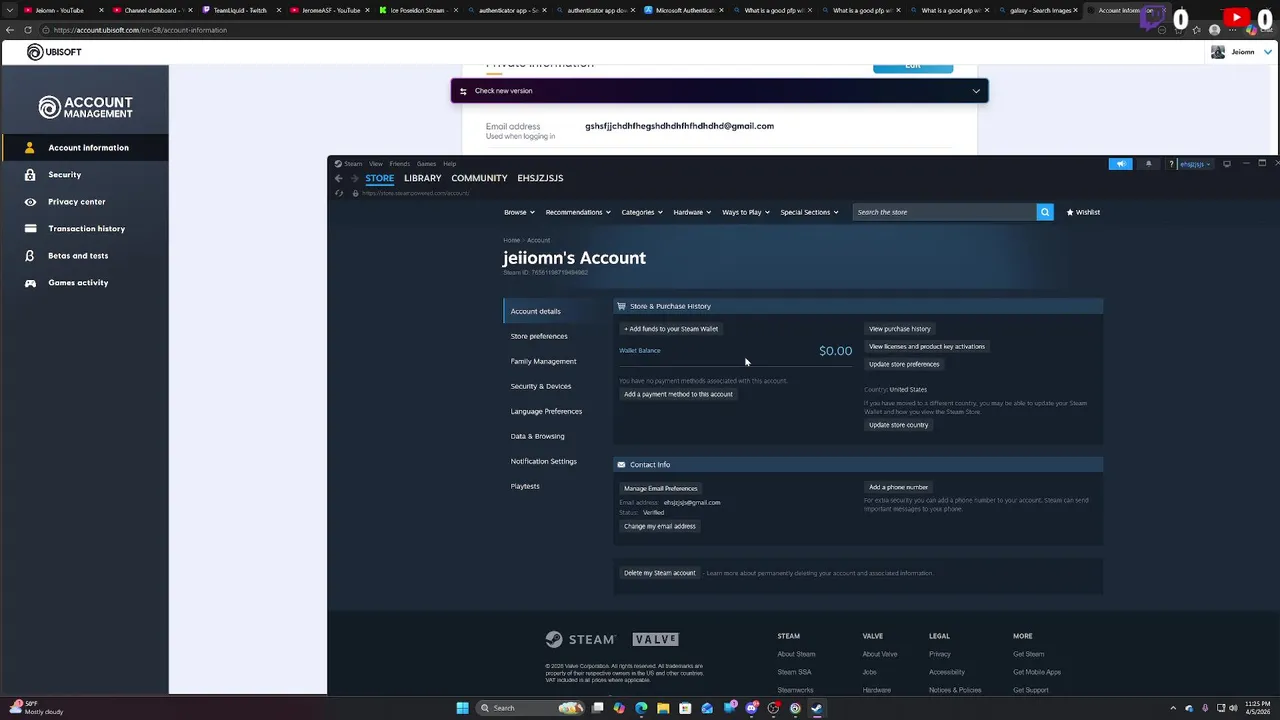Screen dimensions: 1280x720
Task: Open the Games menu in Steam
Action: point(426,164)
